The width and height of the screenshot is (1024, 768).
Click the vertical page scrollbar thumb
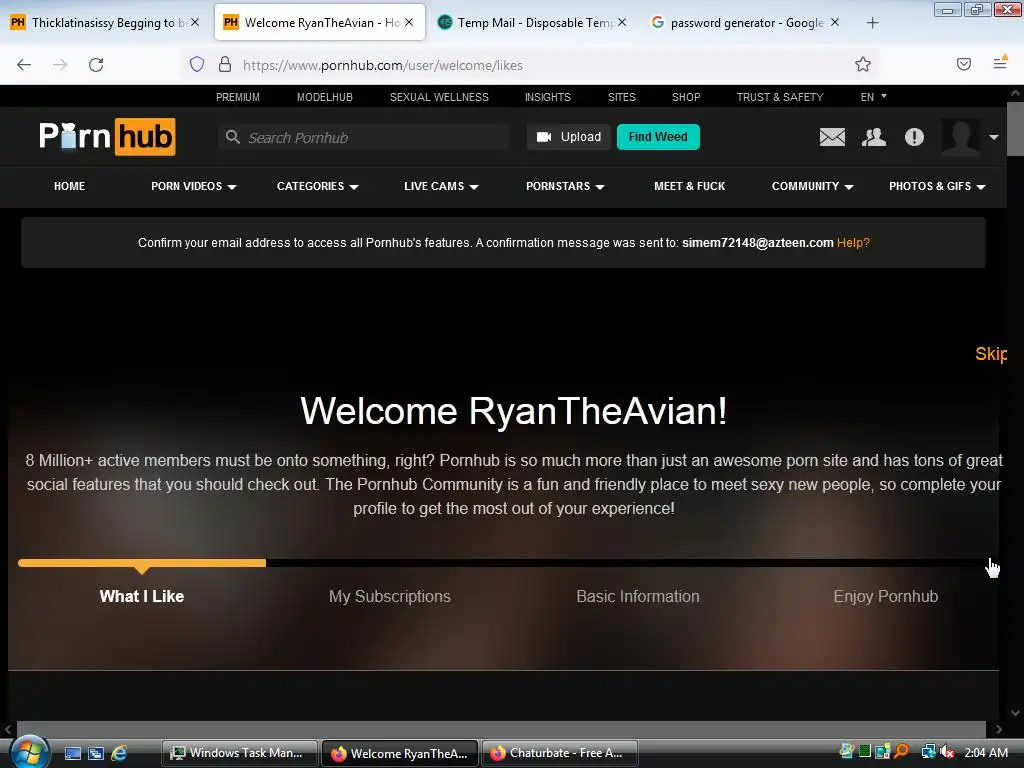[x=1015, y=129]
